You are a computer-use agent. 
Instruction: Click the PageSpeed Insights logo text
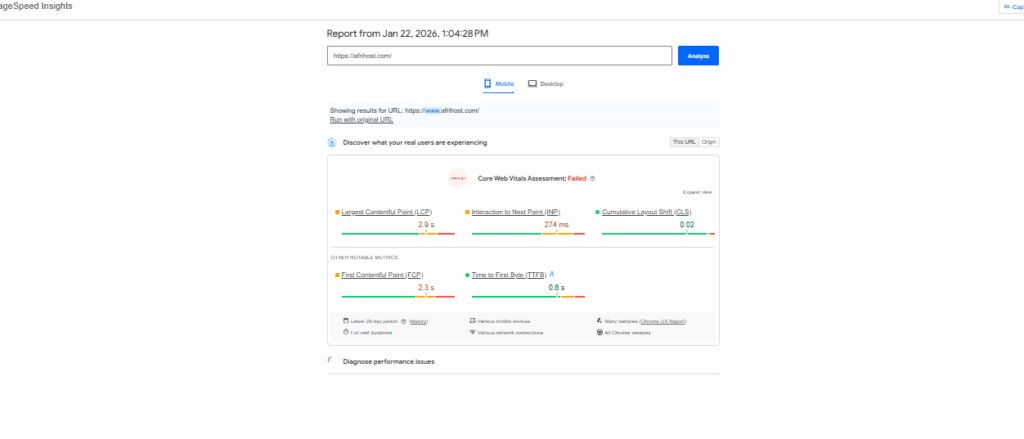[x=36, y=6]
